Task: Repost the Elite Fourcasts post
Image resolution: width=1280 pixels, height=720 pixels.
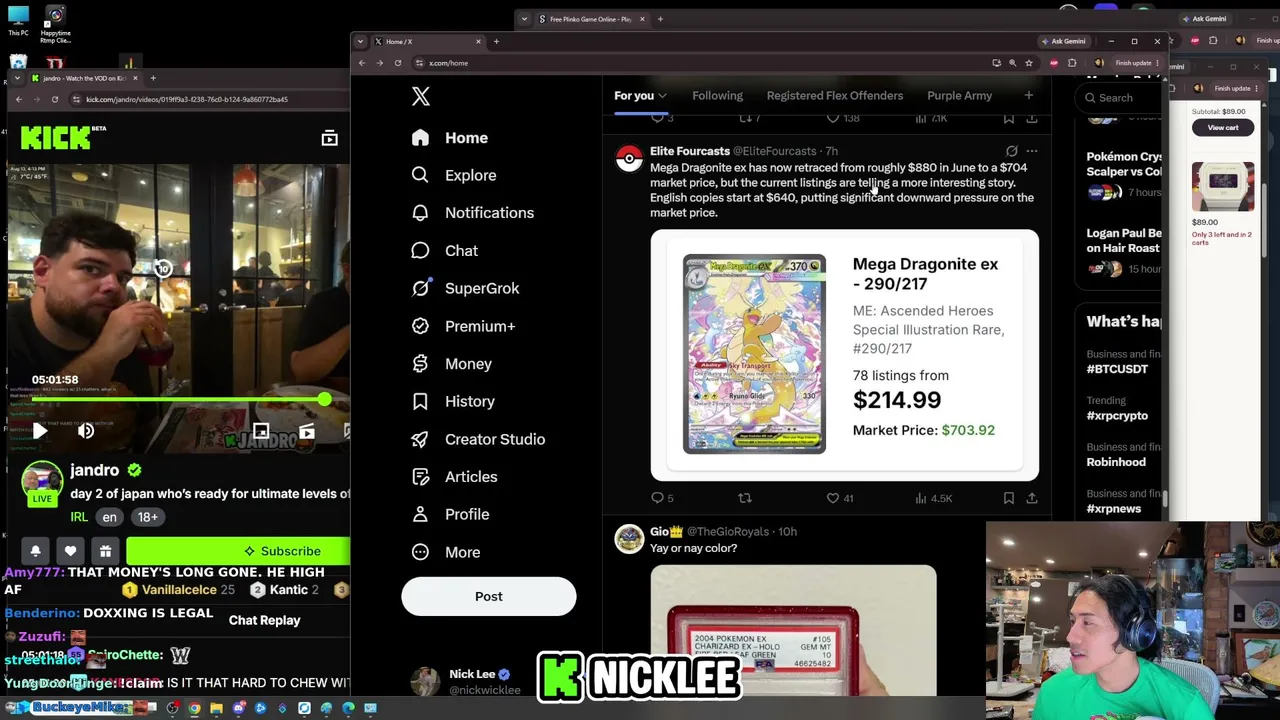Action: click(744, 498)
